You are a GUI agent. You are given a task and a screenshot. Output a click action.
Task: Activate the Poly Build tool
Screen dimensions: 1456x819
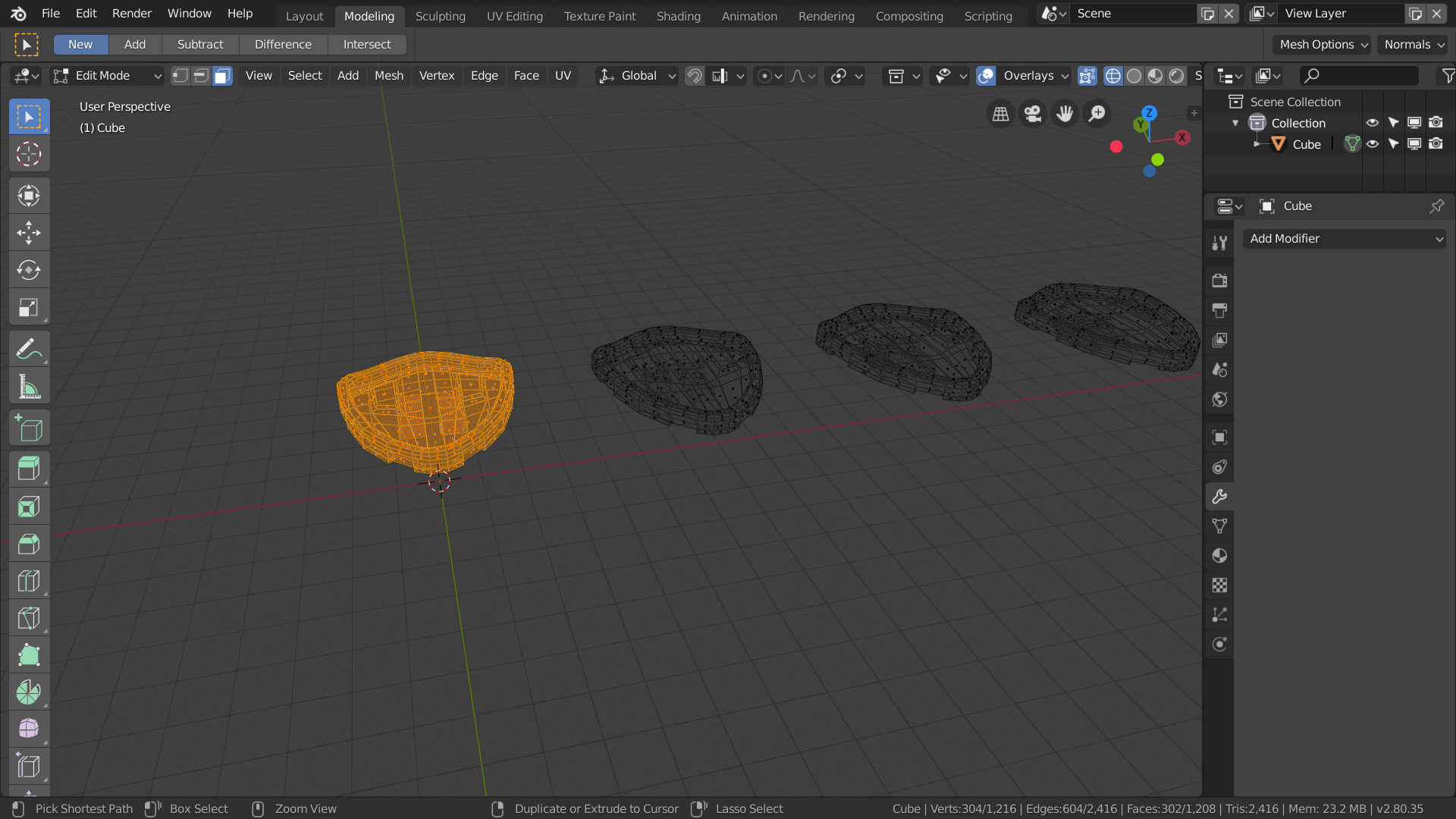[x=29, y=654]
